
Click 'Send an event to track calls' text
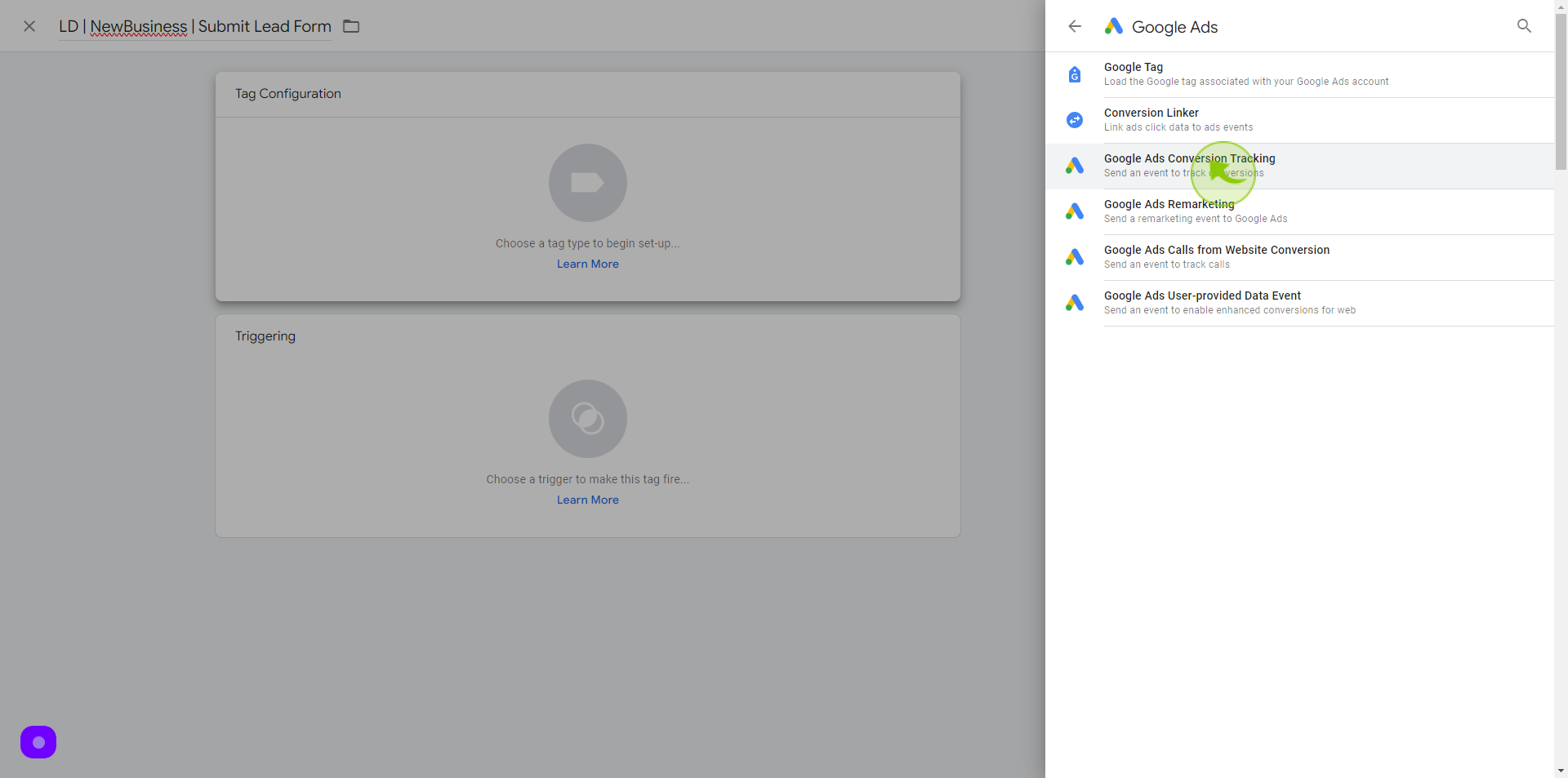click(x=1167, y=265)
